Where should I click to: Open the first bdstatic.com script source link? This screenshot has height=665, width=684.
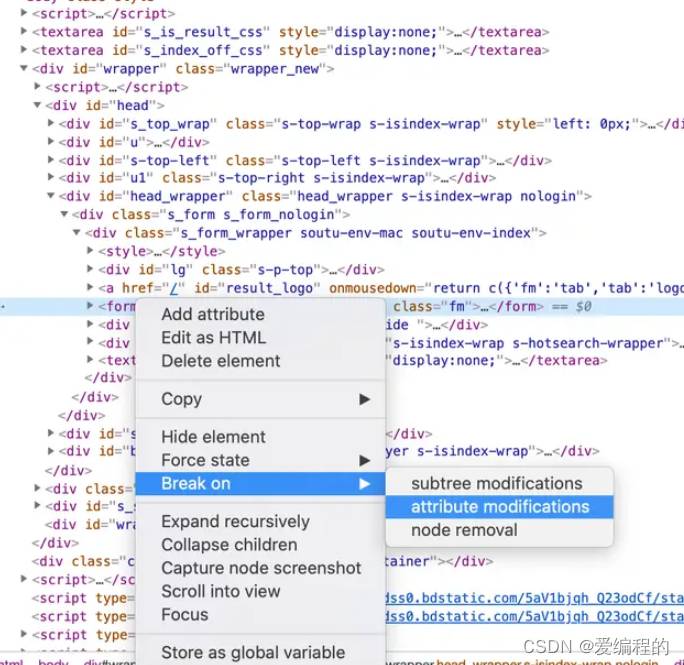point(534,598)
